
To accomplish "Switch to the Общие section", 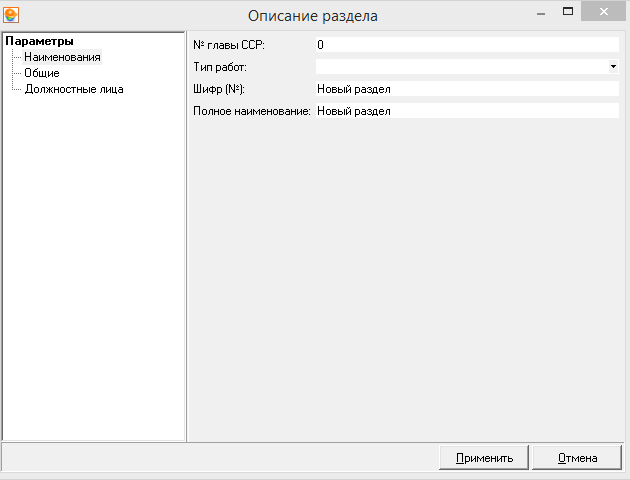I will coord(42,73).
